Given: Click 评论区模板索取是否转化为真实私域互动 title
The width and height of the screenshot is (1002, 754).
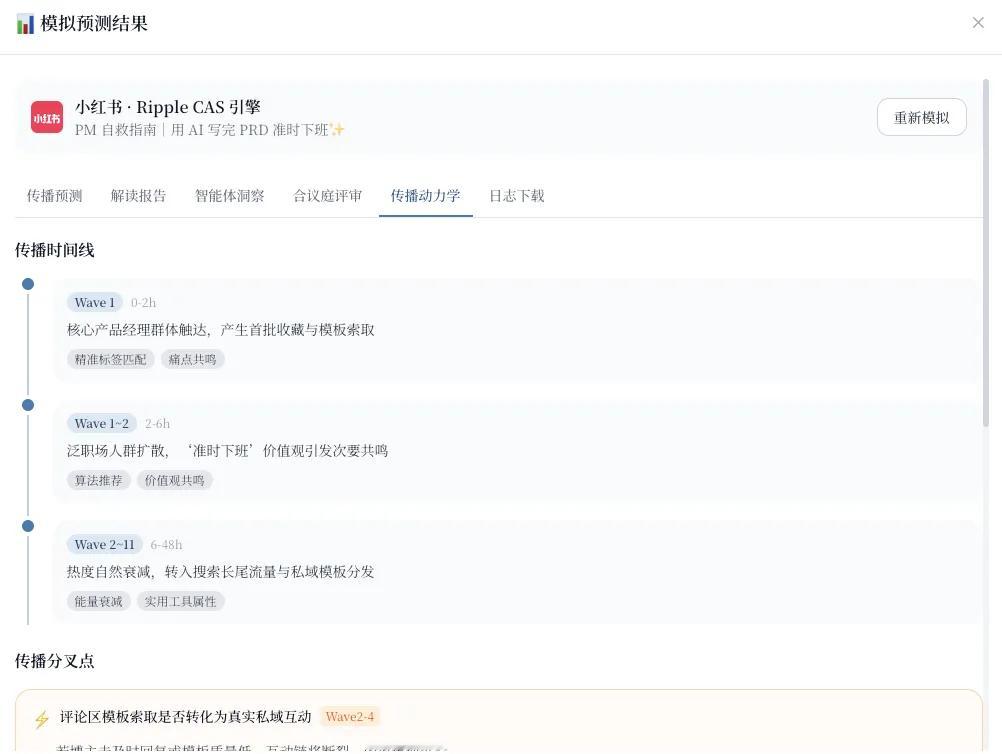Looking at the screenshot, I should click(x=185, y=717).
